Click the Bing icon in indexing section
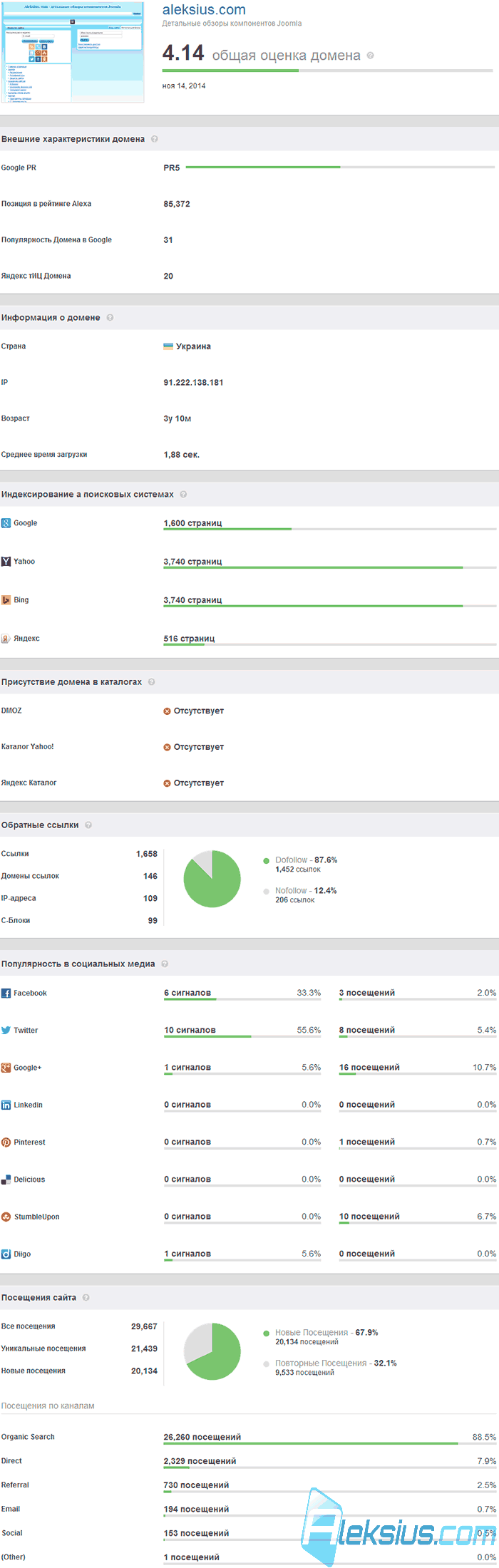This screenshot has height=1568, width=499. (6, 600)
